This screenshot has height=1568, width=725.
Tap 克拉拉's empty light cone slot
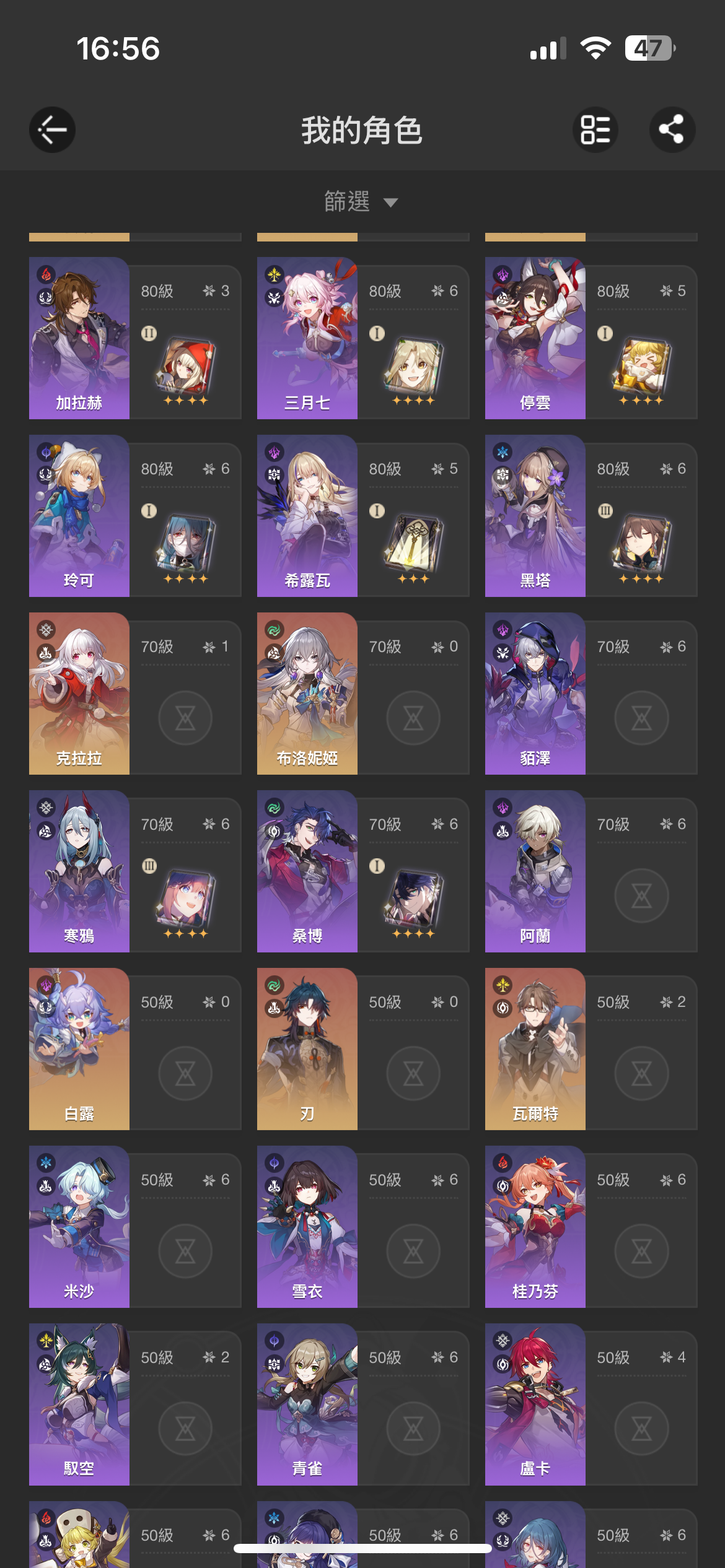tap(185, 718)
